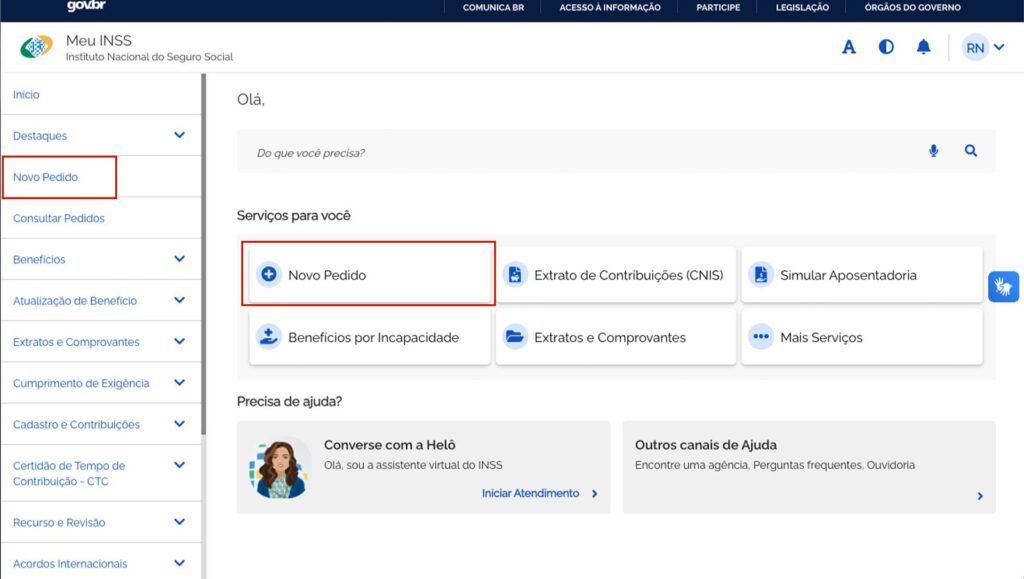Click the magnifying glass search icon
This screenshot has width=1024, height=579.
click(971, 151)
